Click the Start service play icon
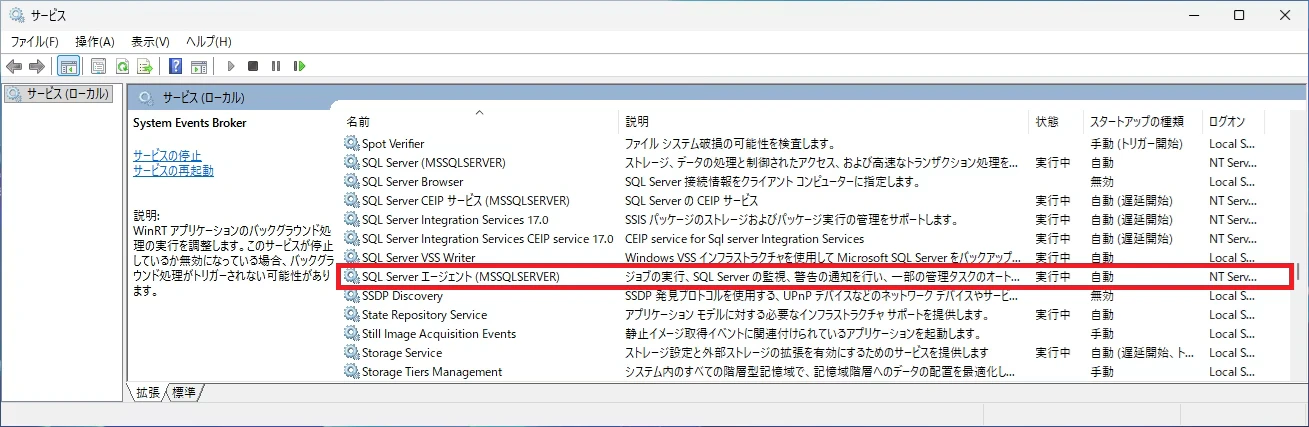Image resolution: width=1309 pixels, height=427 pixels. (x=231, y=67)
